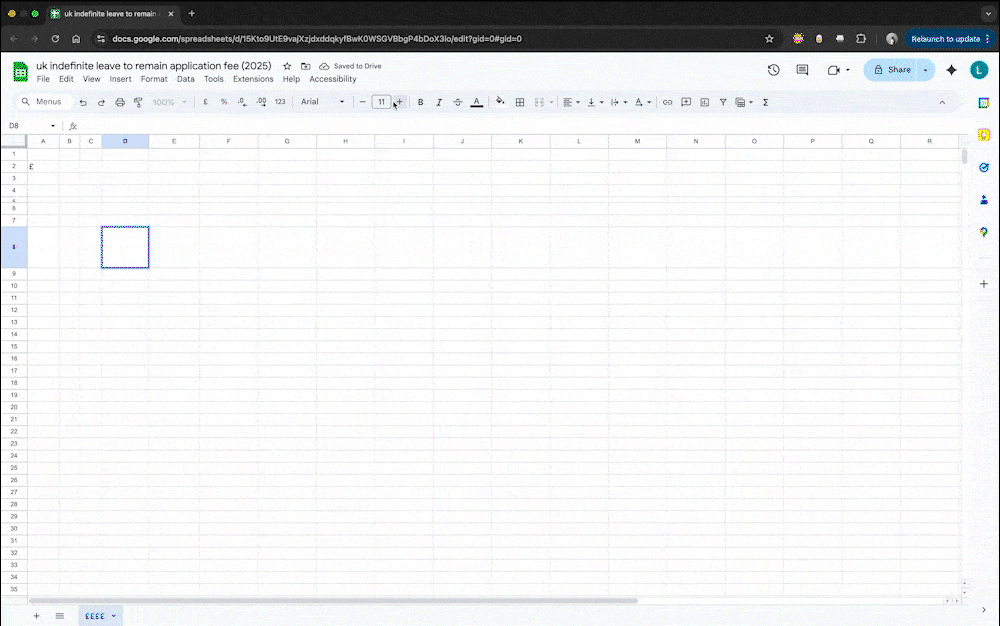Open the all sheets list icon
Screen dimensions: 1000x626
click(59, 616)
